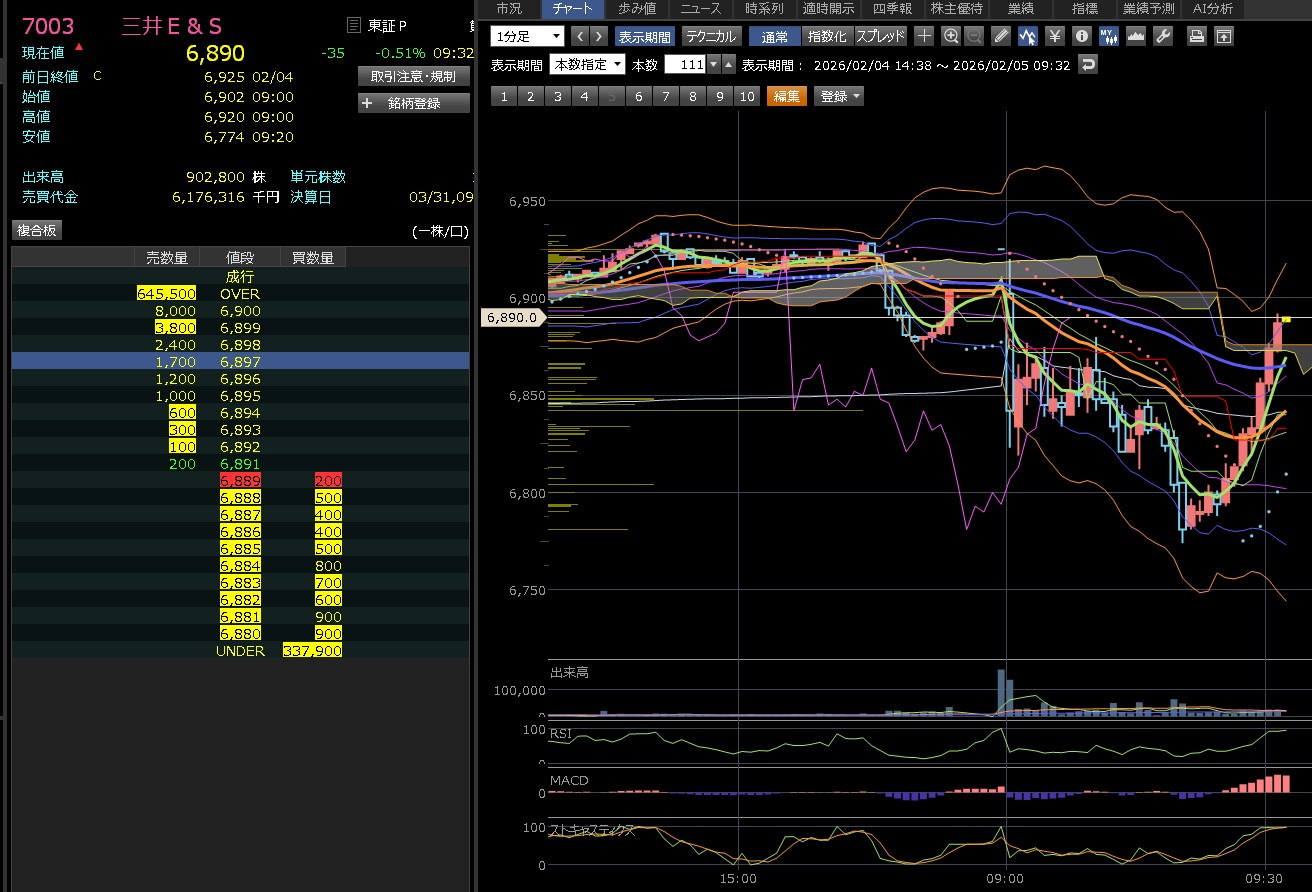Switch chart mode to スプレッド
Image resolution: width=1312 pixels, height=892 pixels.
click(x=880, y=36)
